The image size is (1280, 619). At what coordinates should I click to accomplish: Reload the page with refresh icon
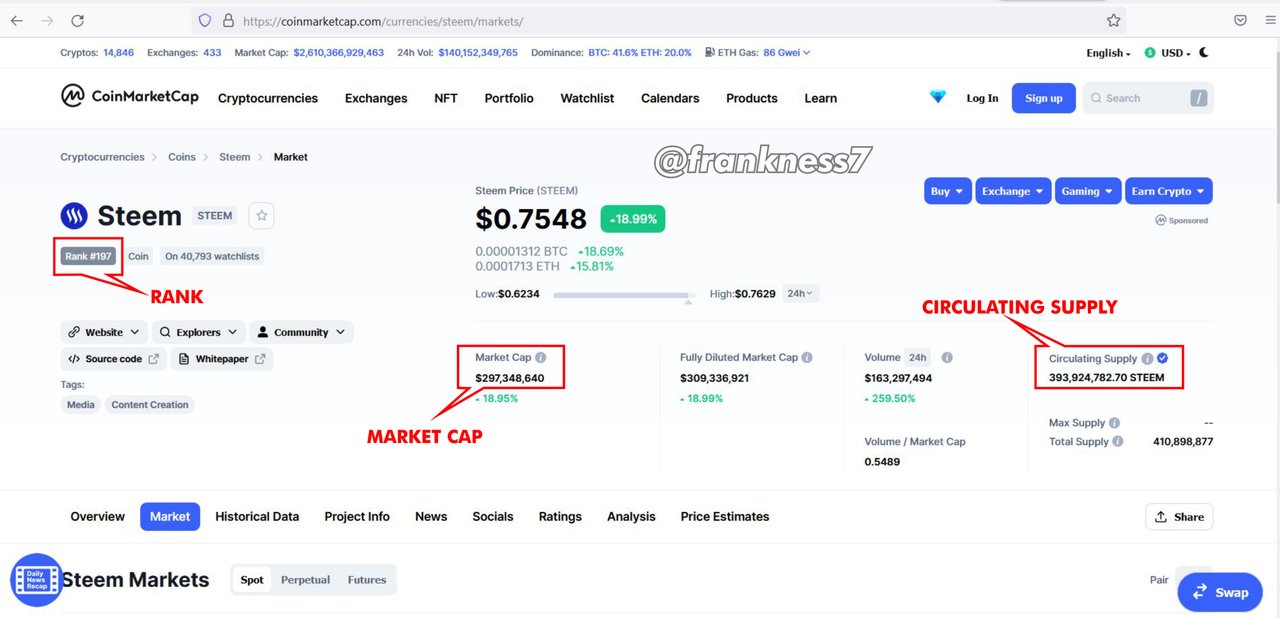point(78,20)
